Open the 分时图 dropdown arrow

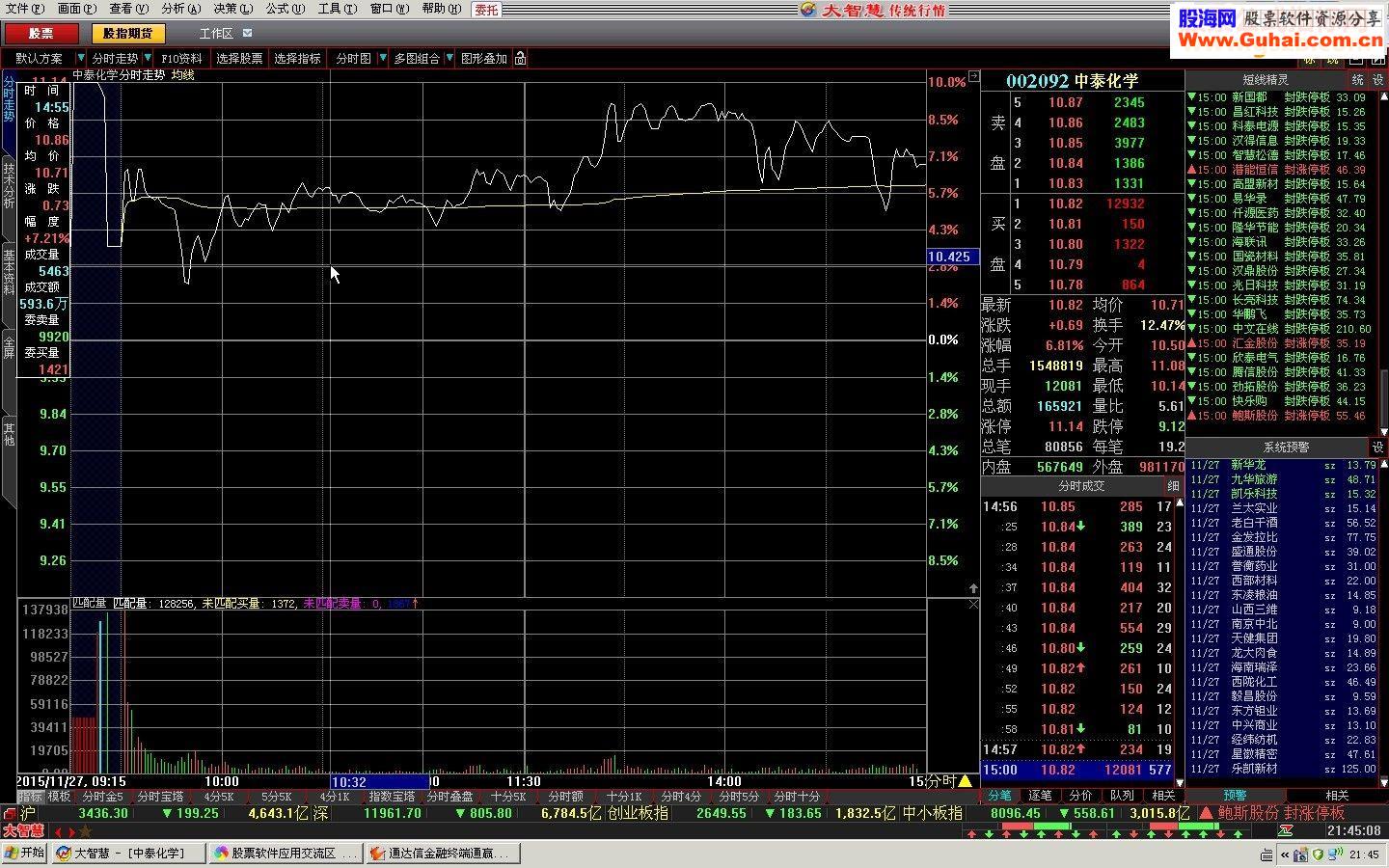383,59
